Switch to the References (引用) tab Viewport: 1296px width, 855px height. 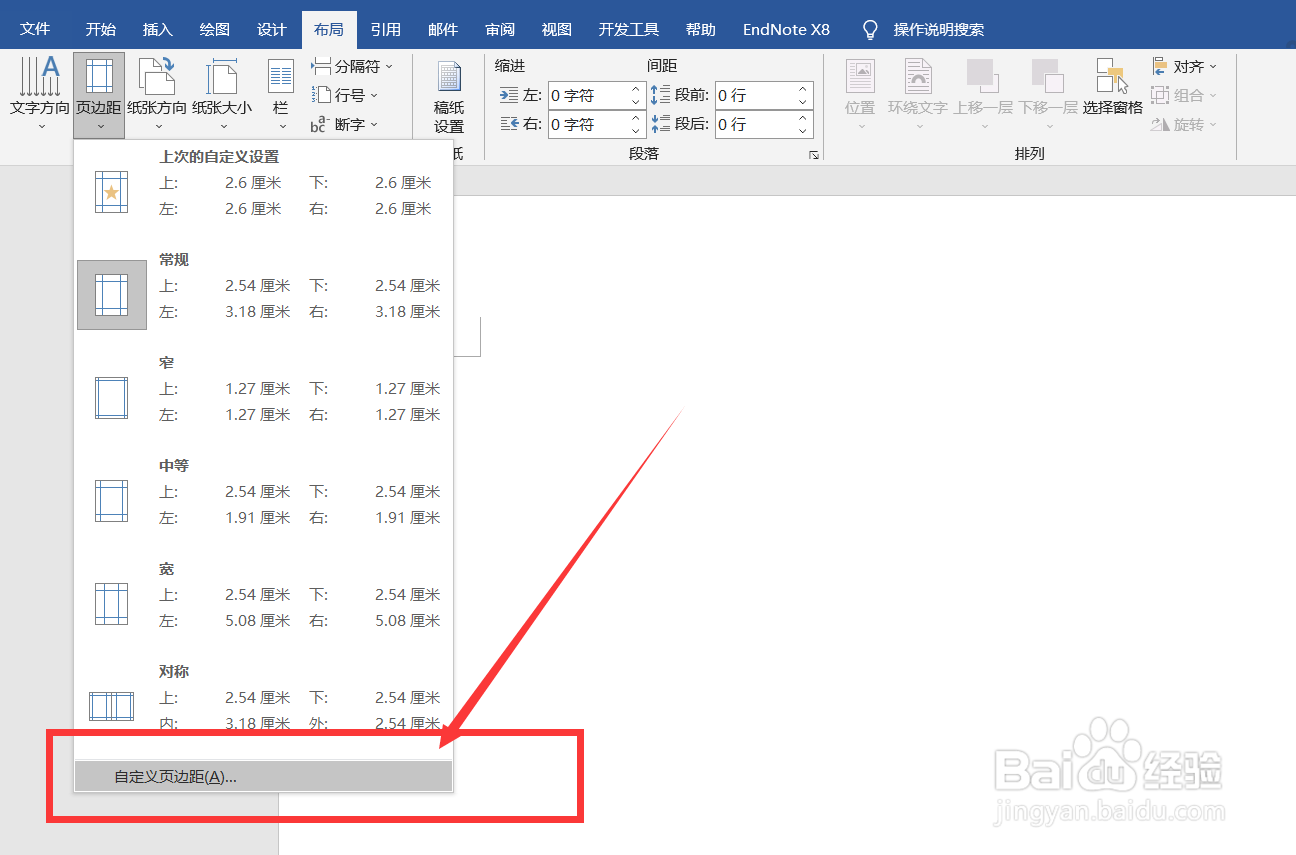[385, 29]
